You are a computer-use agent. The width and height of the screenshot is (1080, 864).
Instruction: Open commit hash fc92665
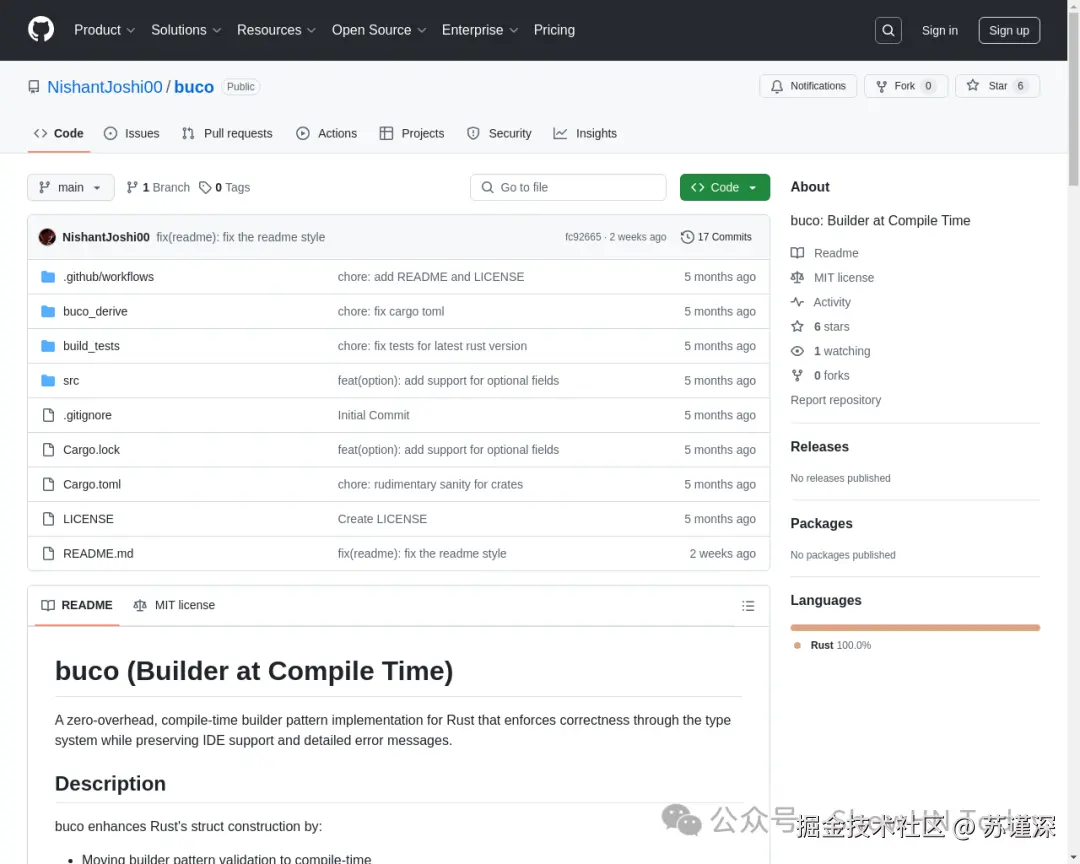coord(583,236)
